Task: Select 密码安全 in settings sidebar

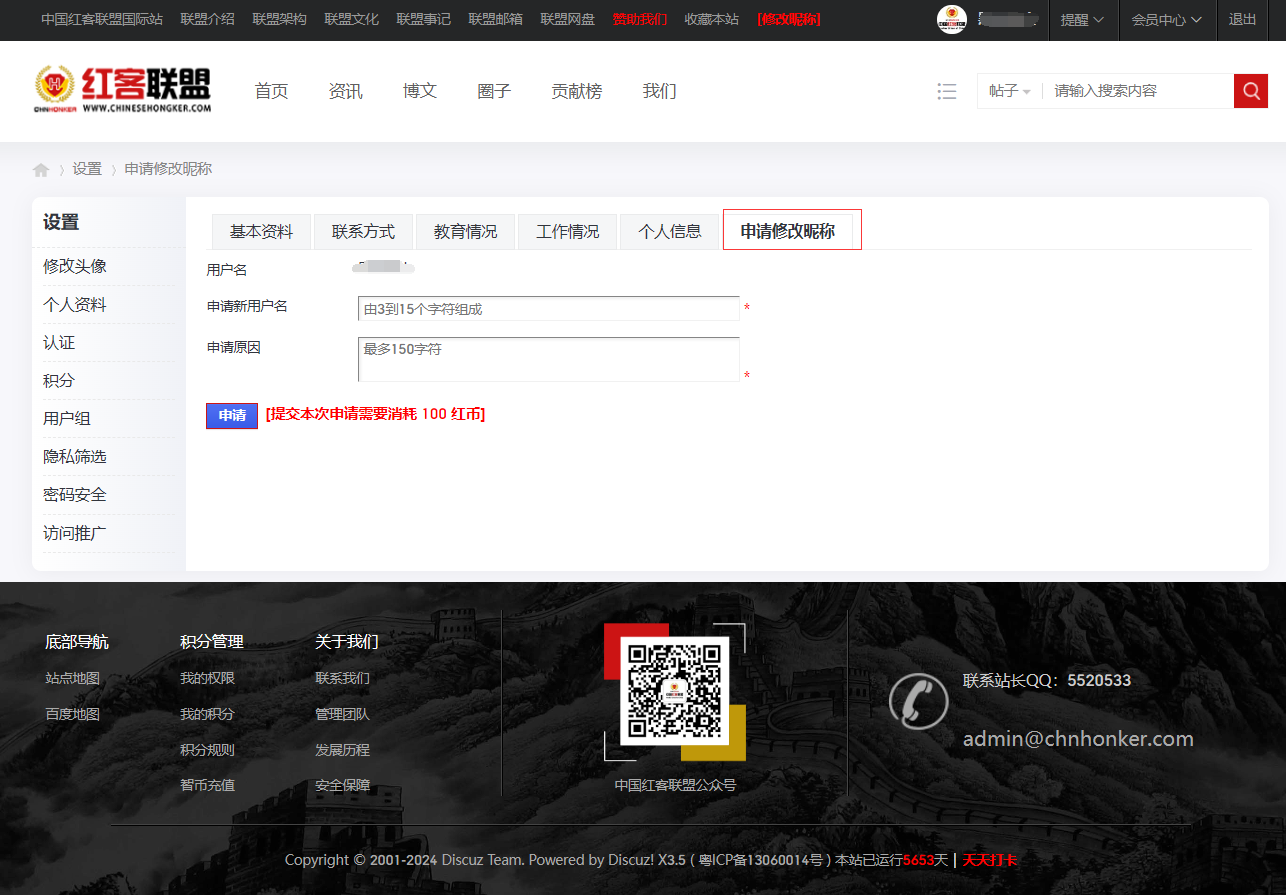Action: pyautogui.click(x=75, y=495)
